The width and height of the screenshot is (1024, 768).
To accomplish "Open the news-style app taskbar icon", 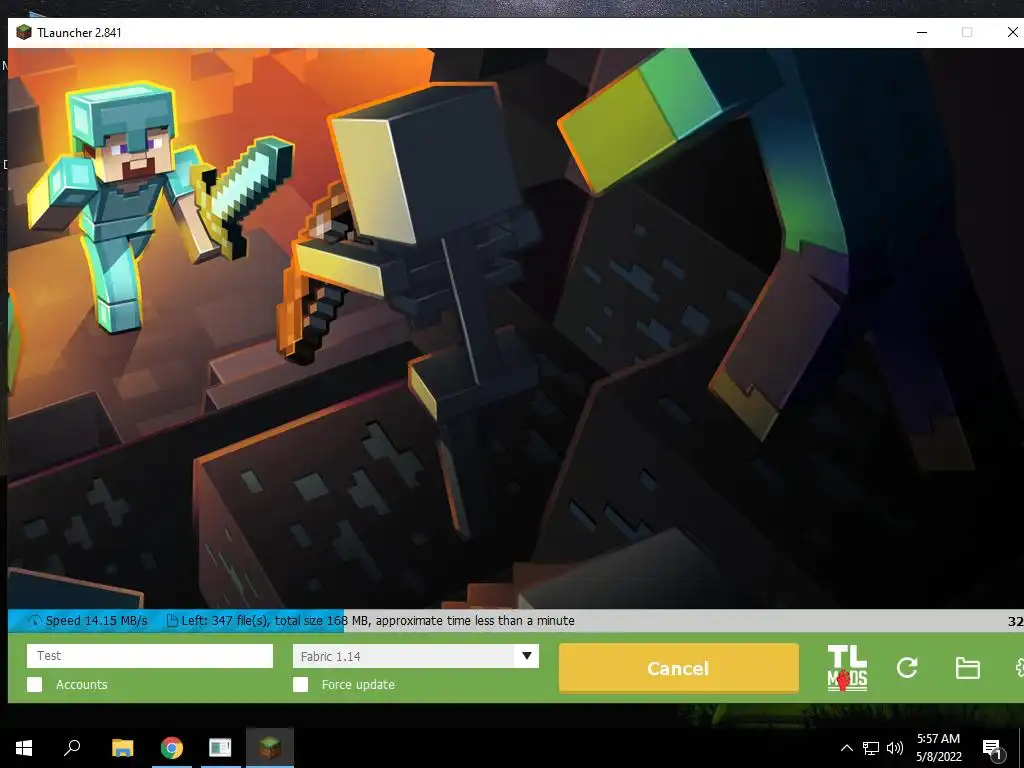I will (x=220, y=748).
